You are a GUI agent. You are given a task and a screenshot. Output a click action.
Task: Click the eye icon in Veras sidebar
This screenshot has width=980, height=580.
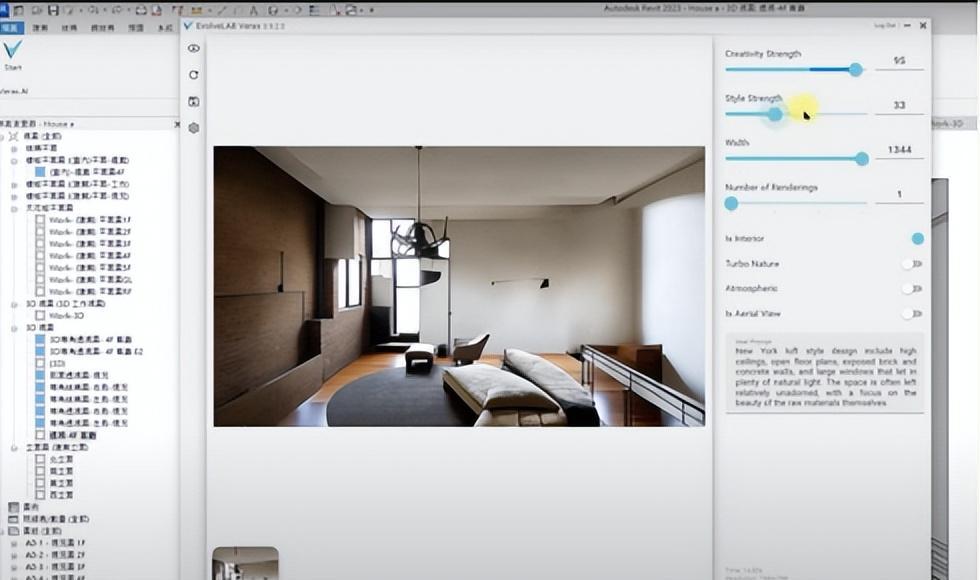[x=194, y=48]
